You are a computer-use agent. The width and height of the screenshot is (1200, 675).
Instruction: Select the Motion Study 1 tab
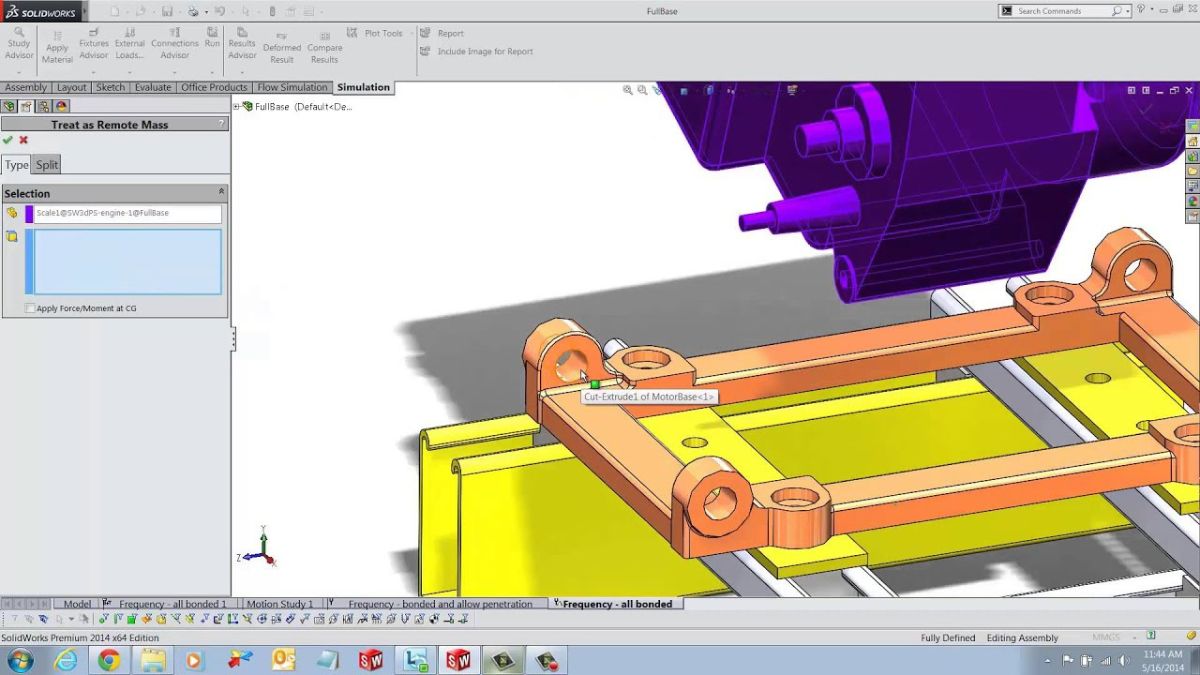279,604
